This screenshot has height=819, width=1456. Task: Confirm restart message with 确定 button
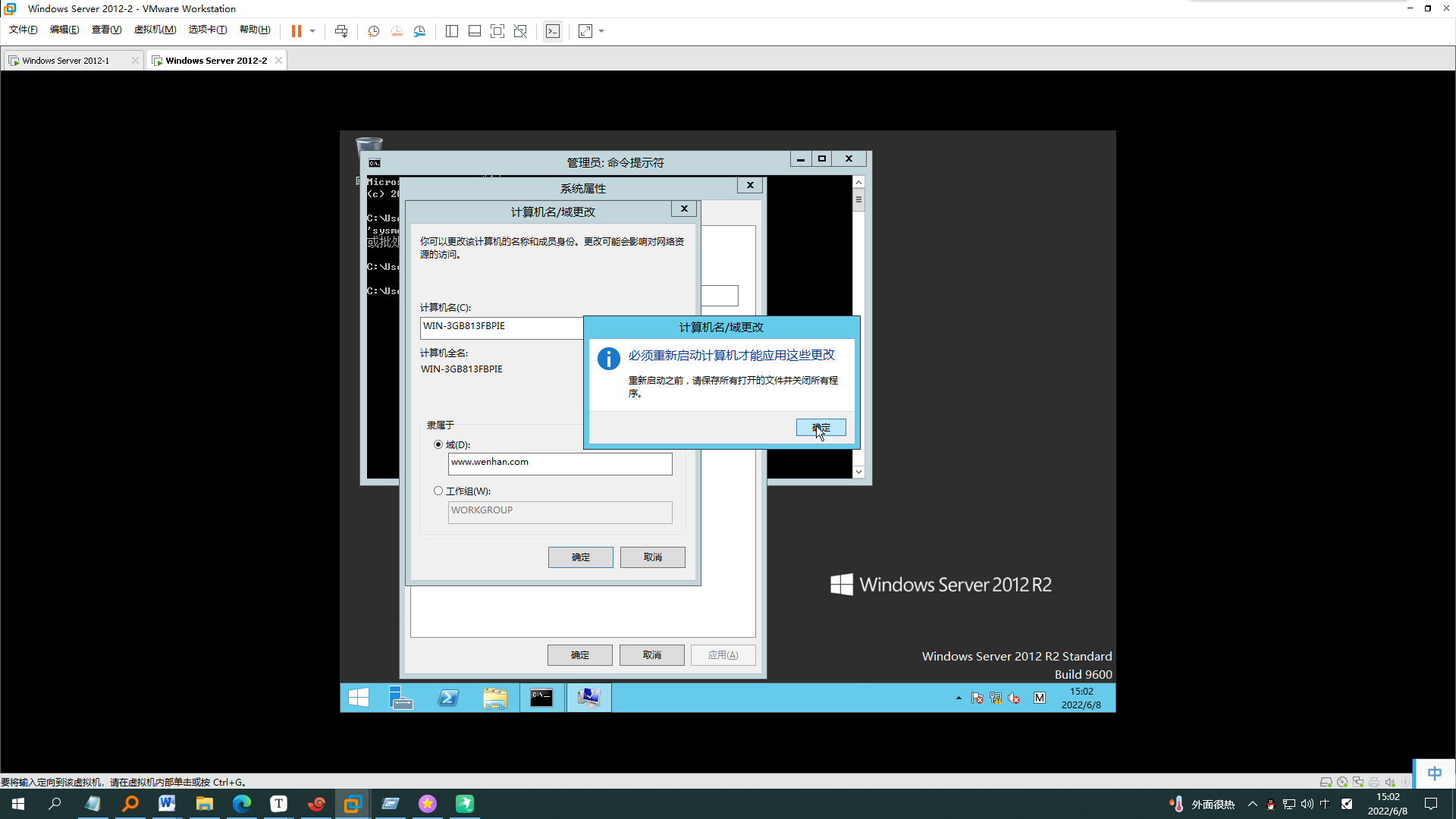tap(821, 428)
